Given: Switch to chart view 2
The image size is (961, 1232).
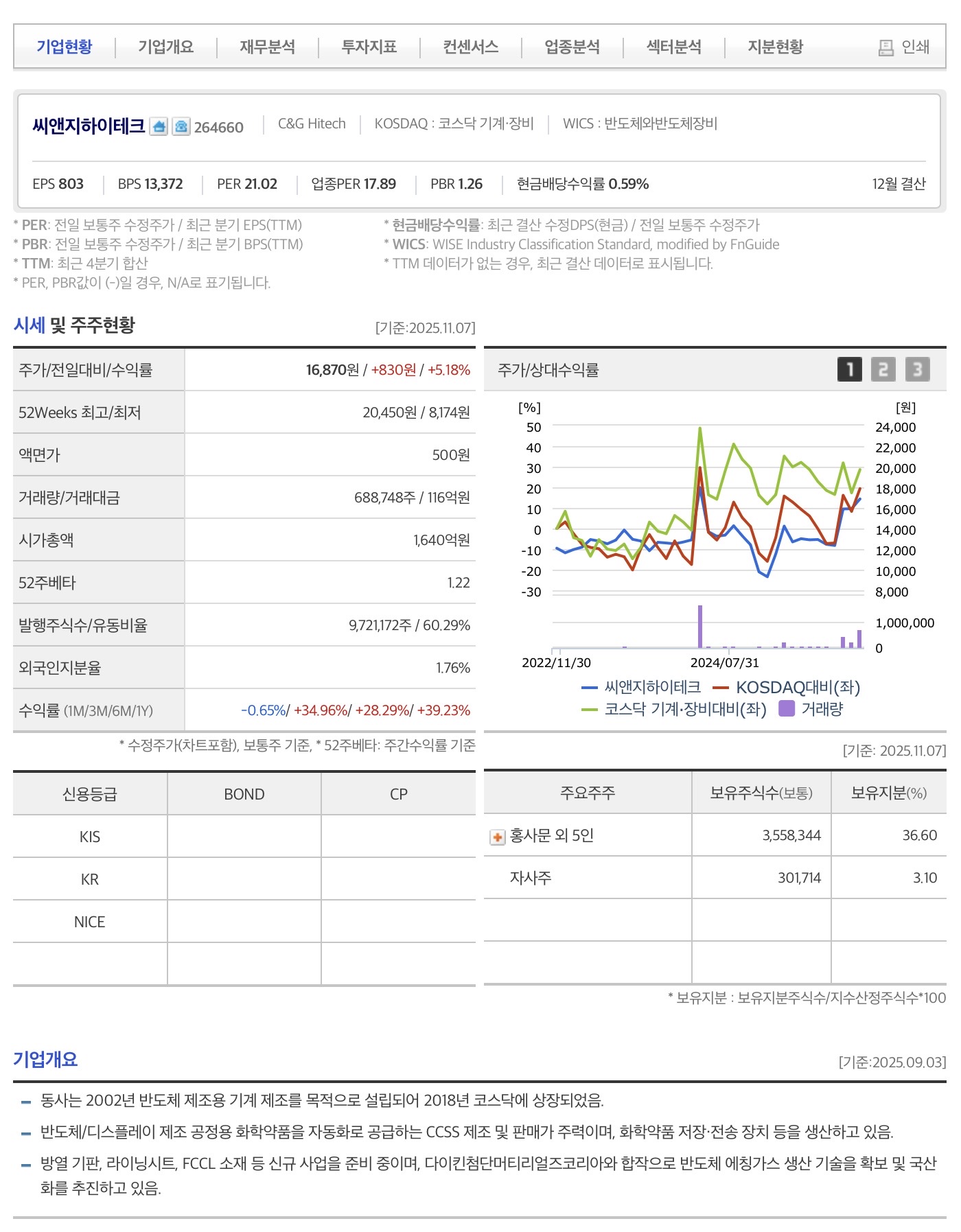Looking at the screenshot, I should 883,369.
